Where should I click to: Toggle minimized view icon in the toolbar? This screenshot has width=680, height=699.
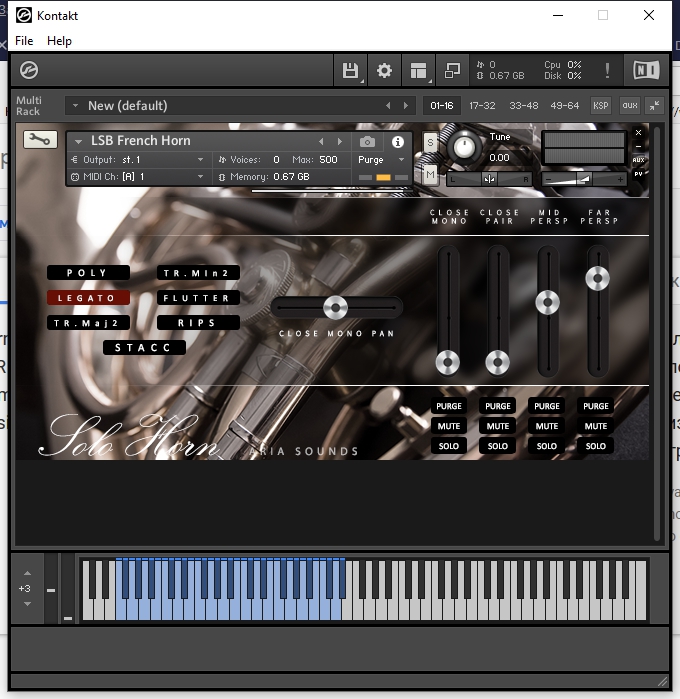pos(452,70)
